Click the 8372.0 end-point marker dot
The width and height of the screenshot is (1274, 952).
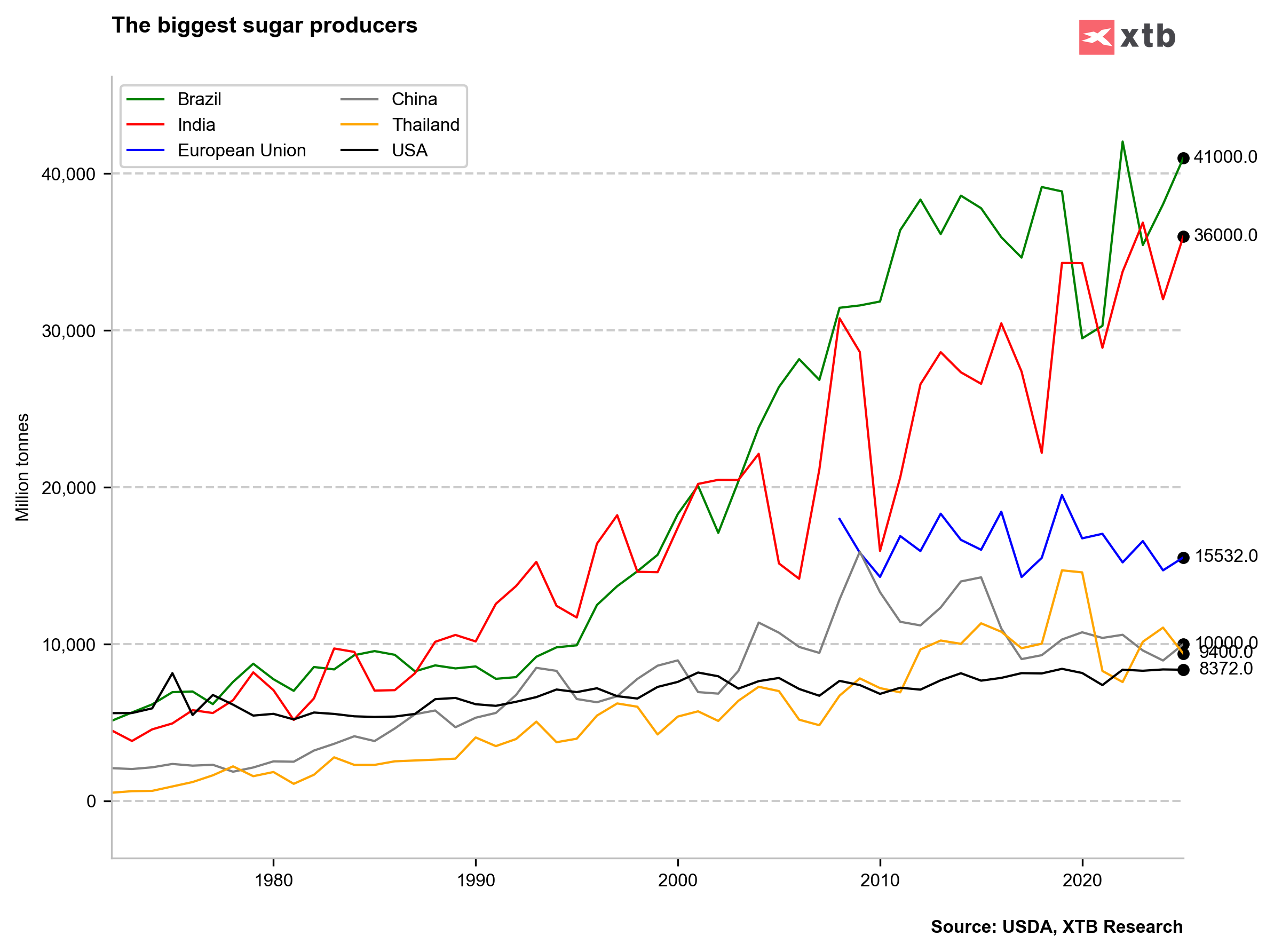tap(1183, 670)
